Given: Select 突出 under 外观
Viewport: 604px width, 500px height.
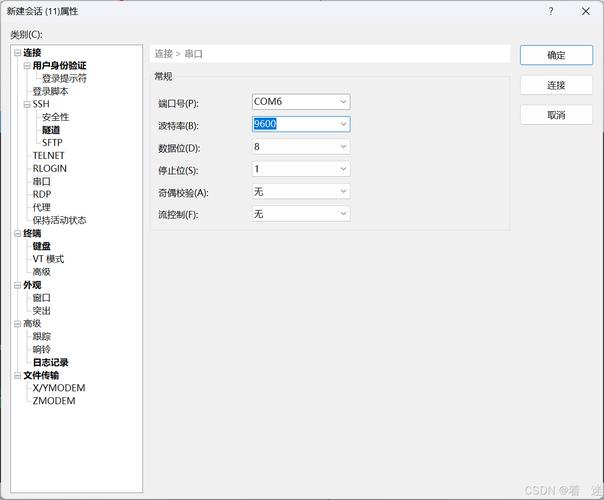Looking at the screenshot, I should click(x=42, y=310).
